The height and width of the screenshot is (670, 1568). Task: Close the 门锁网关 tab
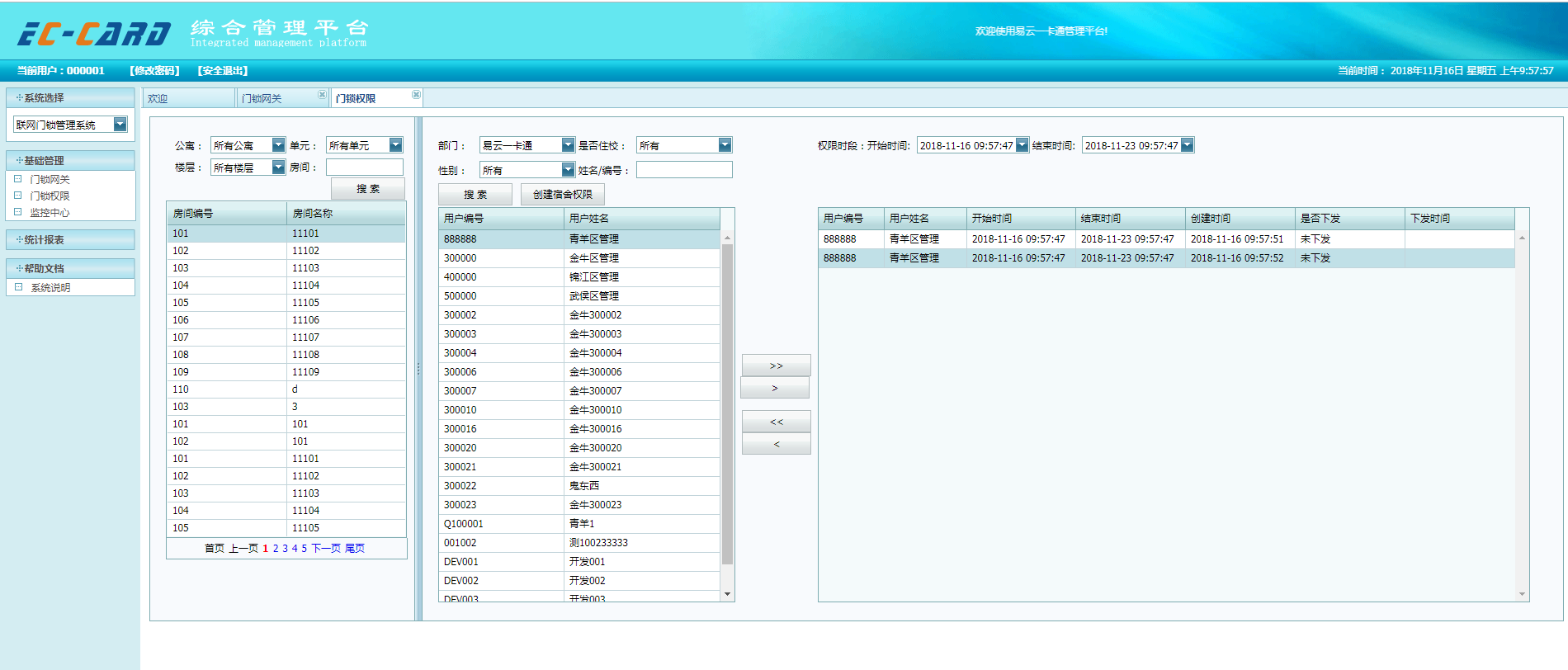pyautogui.click(x=322, y=95)
